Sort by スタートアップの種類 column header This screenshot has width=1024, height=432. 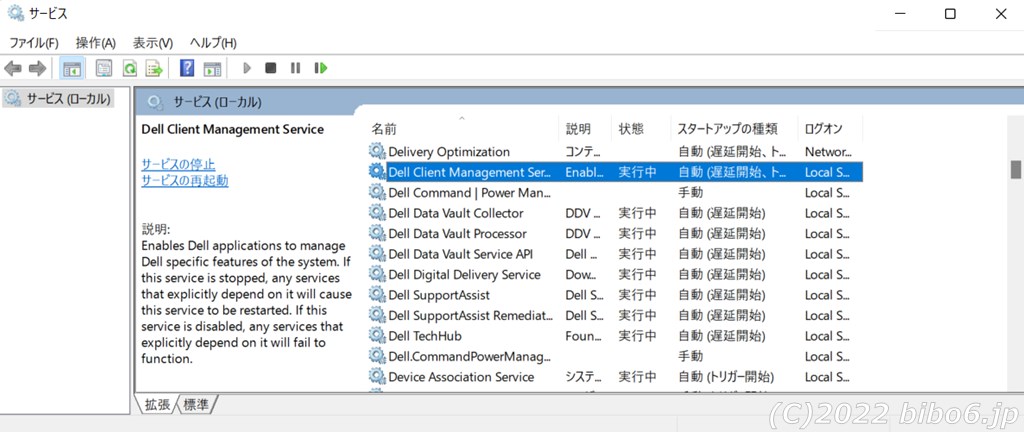[x=734, y=129]
